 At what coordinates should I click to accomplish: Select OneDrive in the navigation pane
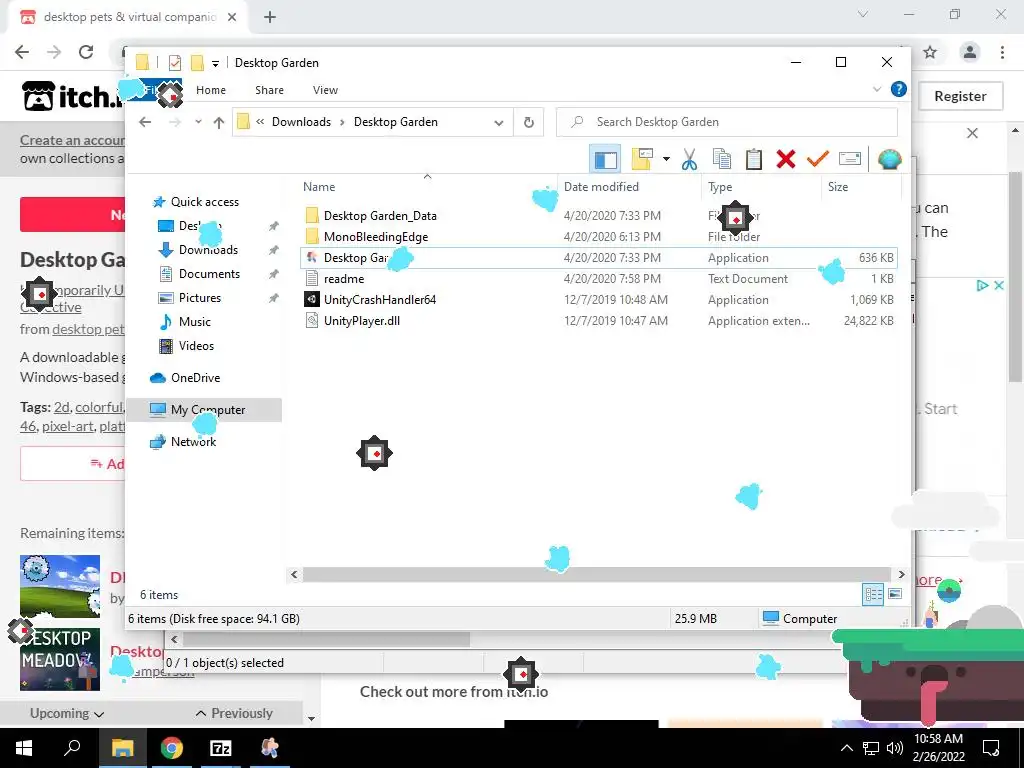point(195,377)
